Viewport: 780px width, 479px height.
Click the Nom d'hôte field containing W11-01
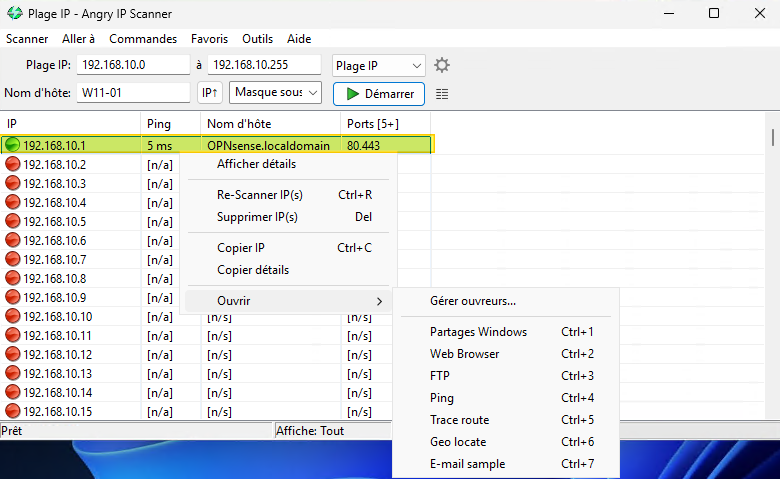tap(133, 93)
